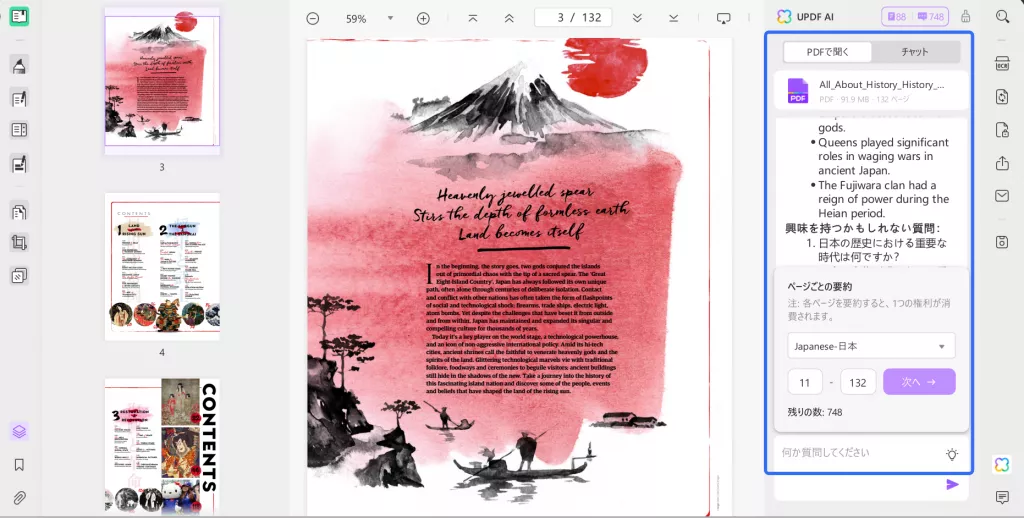Open the Japanese-日本 language dropdown
Screen dimensions: 1024x518
click(871, 346)
